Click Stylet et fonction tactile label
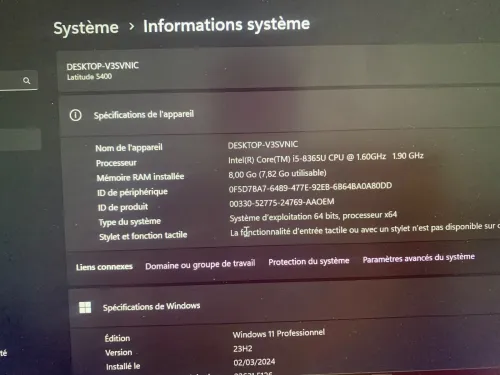 tap(143, 236)
